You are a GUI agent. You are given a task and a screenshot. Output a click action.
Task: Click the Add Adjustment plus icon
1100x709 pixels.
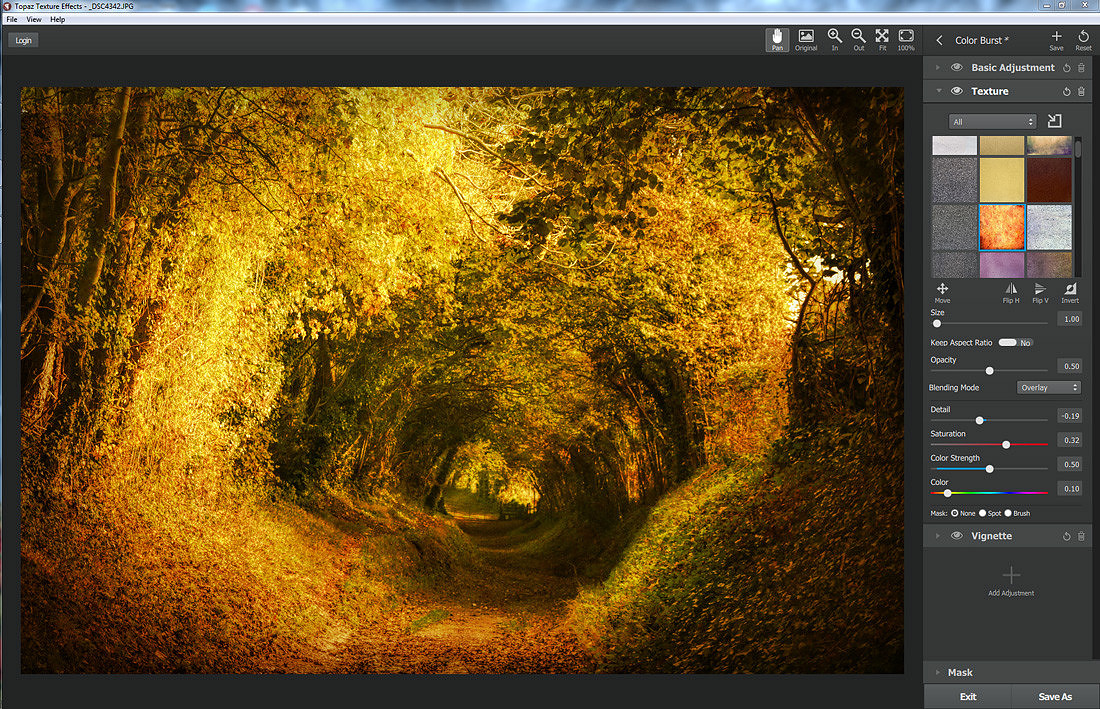coord(1011,575)
